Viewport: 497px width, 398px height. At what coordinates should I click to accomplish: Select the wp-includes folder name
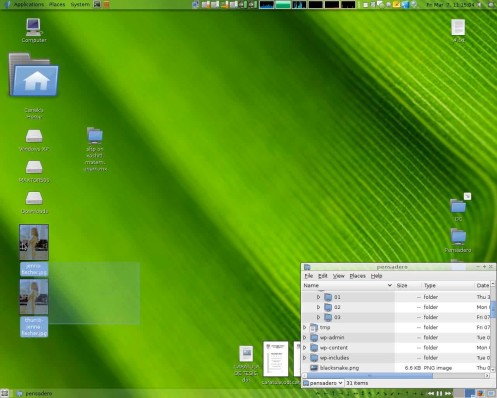click(334, 358)
